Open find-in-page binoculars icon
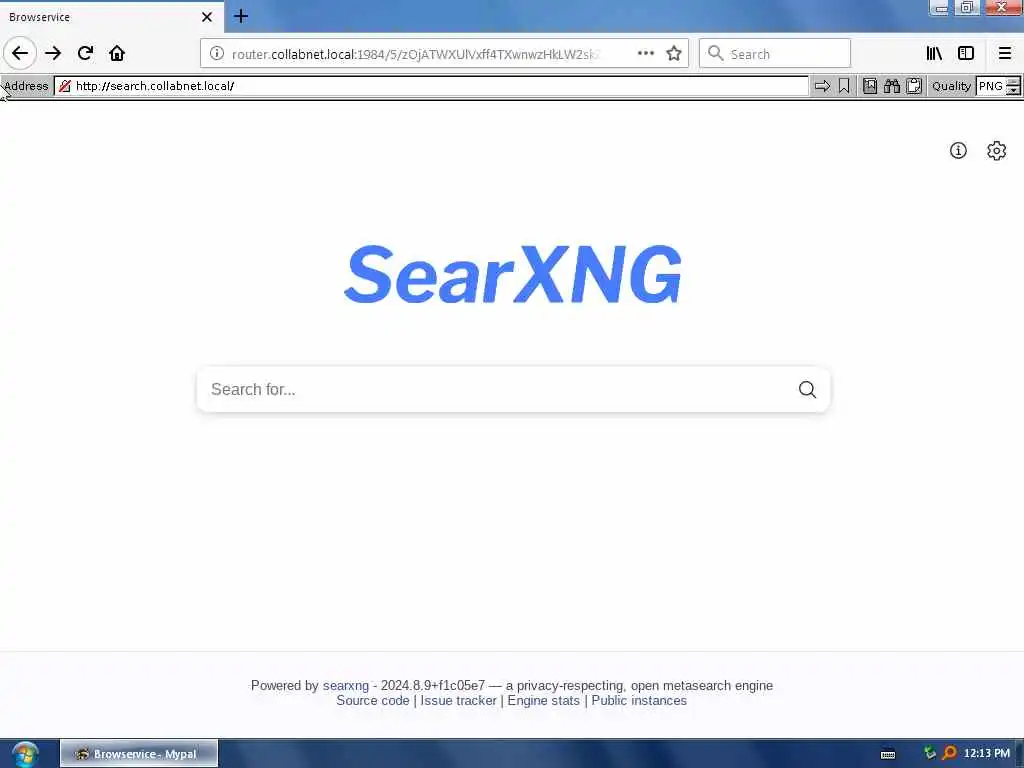 tap(892, 86)
